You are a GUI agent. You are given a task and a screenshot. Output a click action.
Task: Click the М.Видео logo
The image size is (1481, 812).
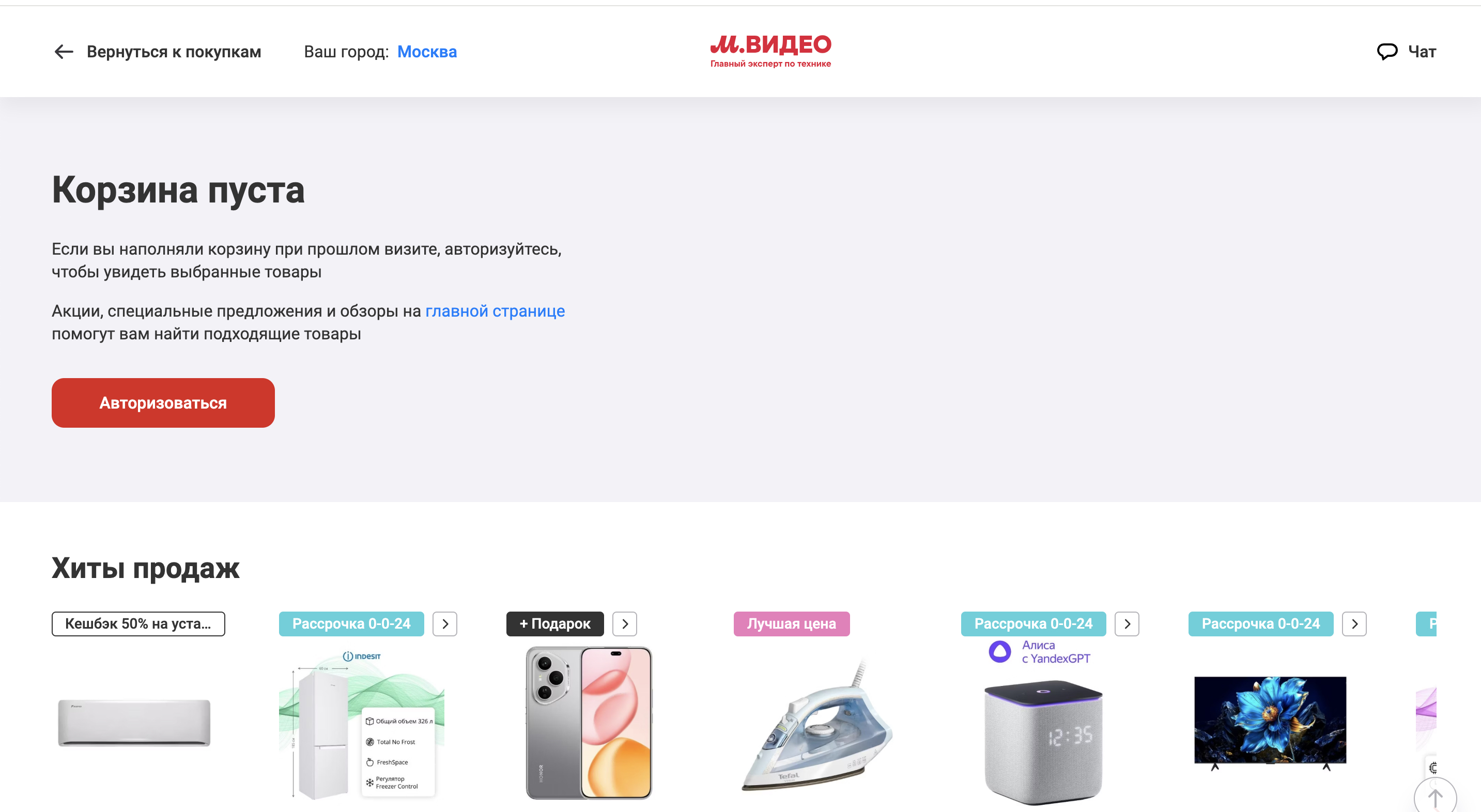tap(770, 51)
